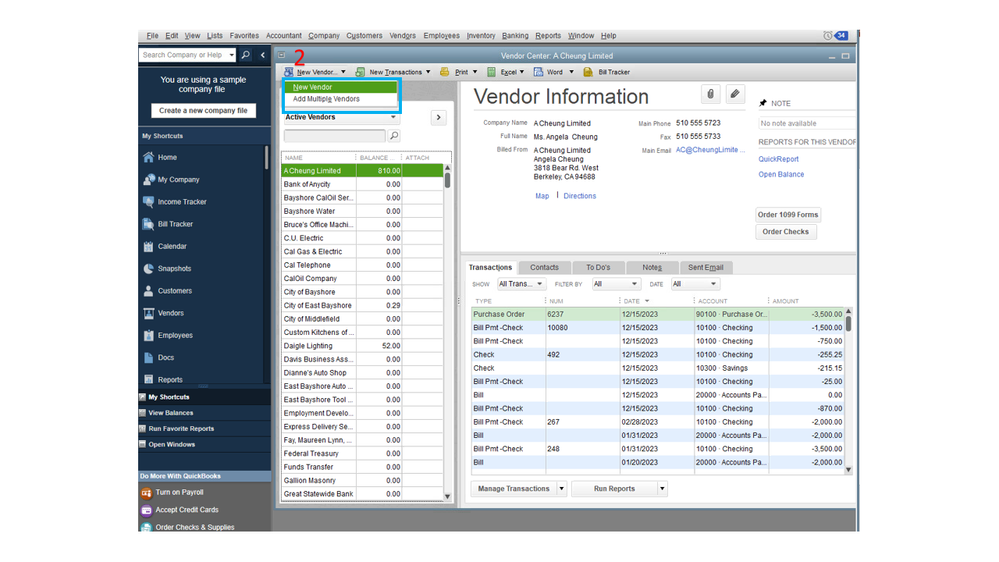Viewport: 999px width, 562px height.
Task: Select Add Multiple Vendors from the menu
Action: pyautogui.click(x=326, y=99)
